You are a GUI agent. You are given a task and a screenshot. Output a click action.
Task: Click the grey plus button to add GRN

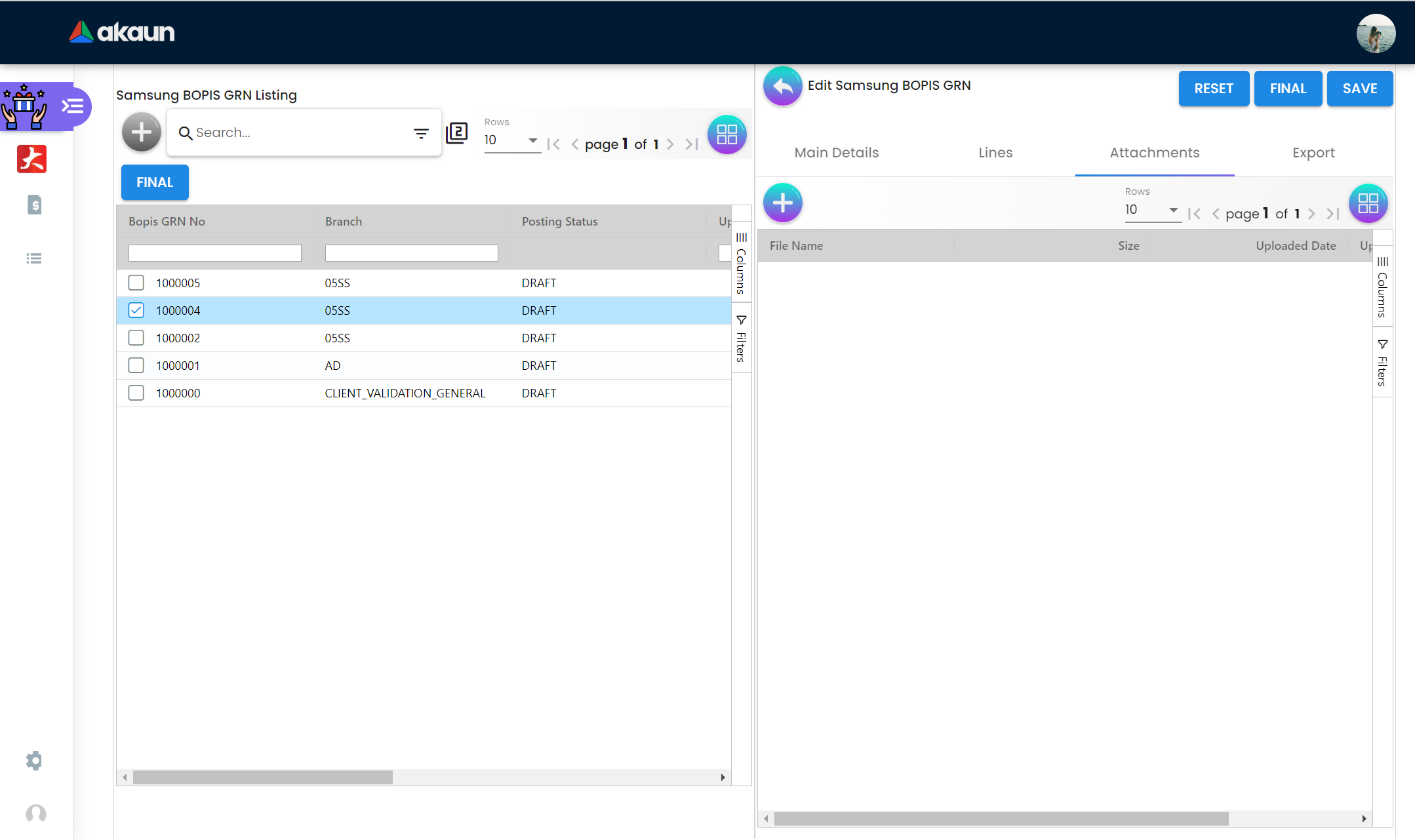[x=142, y=132]
